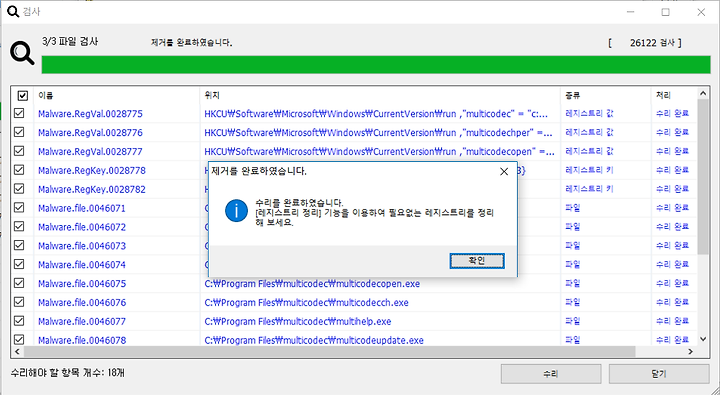Uncheck Malware.file.0046076 checkbox
Viewport: 720px width, 395px height.
pyautogui.click(x=19, y=302)
